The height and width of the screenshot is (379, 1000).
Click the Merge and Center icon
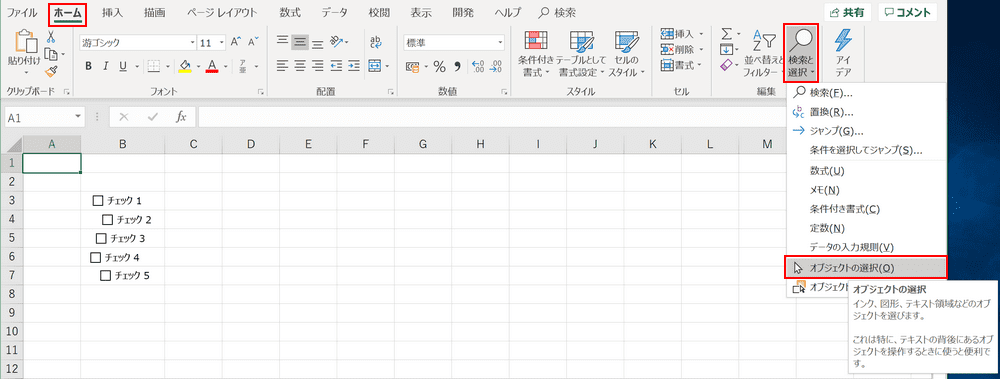(374, 65)
